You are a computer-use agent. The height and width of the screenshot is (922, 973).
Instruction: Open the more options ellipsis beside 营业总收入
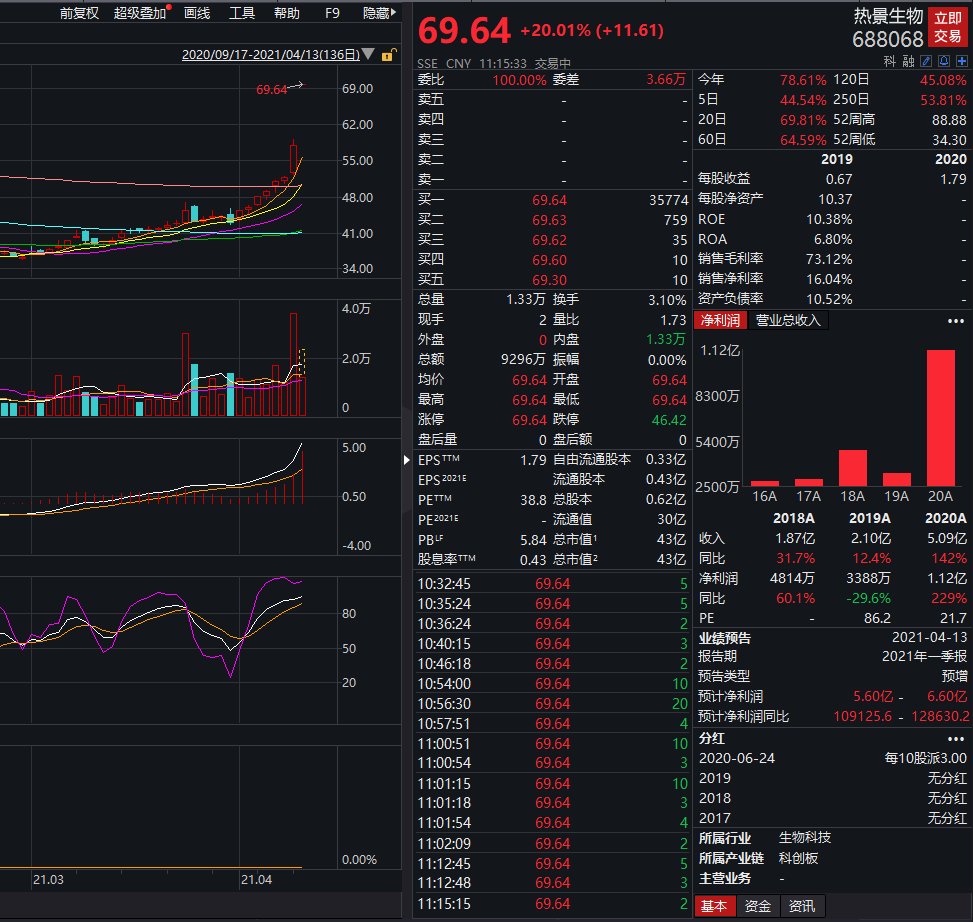click(956, 320)
